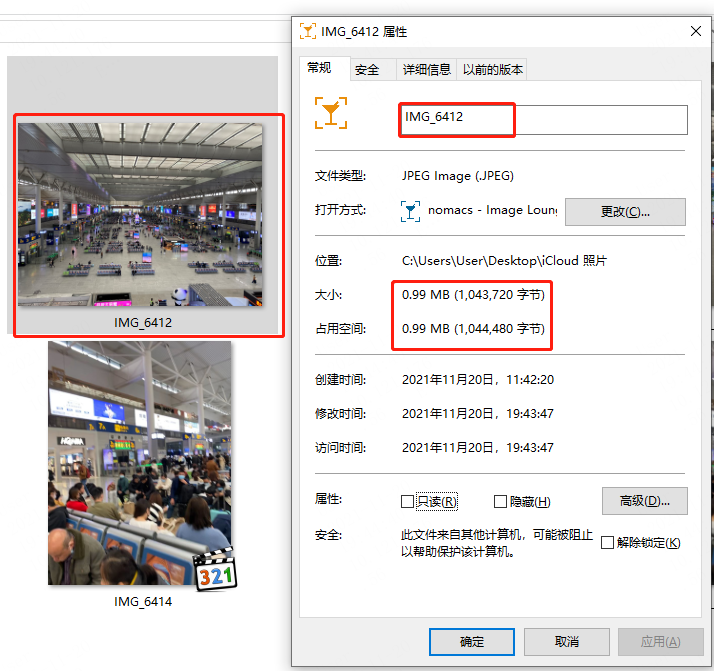Screen dimensions: 714x671
Task: Click the IMG_6414 file name label
Action: 143,602
